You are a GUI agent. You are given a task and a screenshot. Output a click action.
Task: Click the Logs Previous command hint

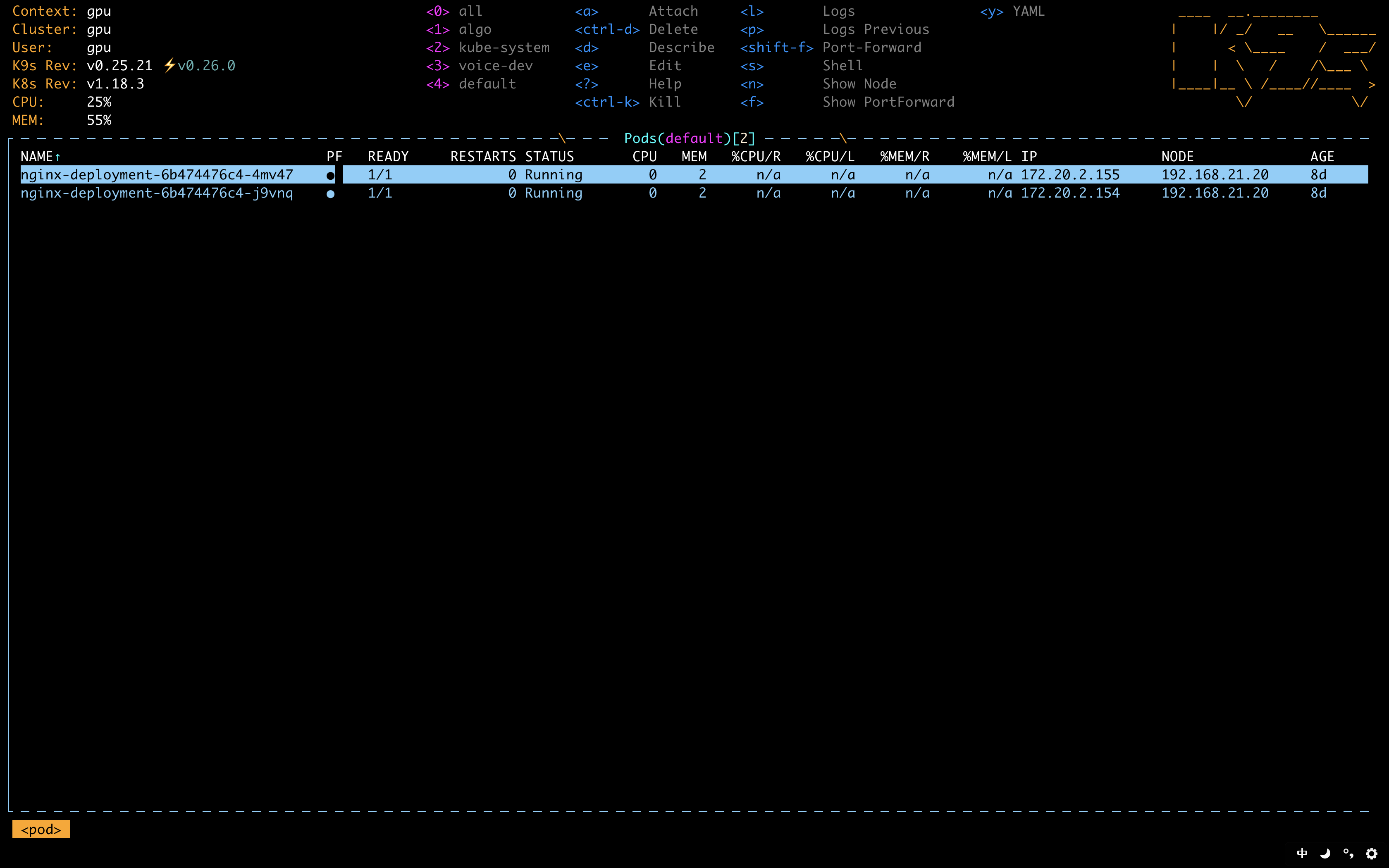[x=875, y=29]
